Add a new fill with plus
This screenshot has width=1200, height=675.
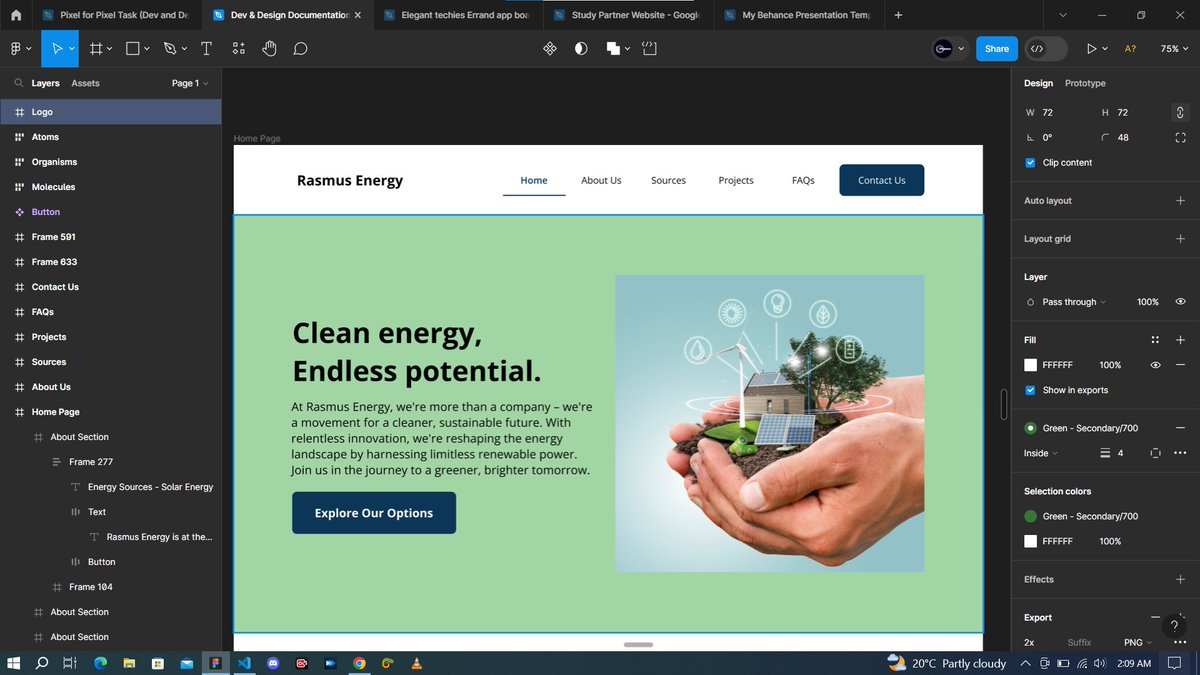(x=1180, y=340)
